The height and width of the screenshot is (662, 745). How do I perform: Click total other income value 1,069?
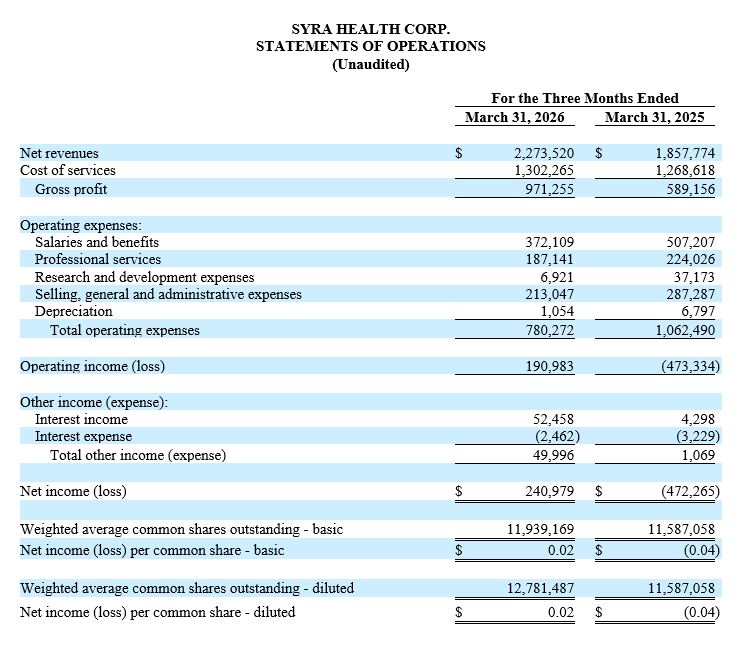[698, 456]
